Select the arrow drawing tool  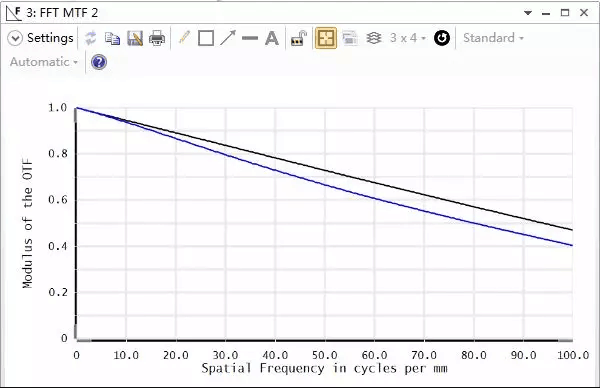coord(228,38)
